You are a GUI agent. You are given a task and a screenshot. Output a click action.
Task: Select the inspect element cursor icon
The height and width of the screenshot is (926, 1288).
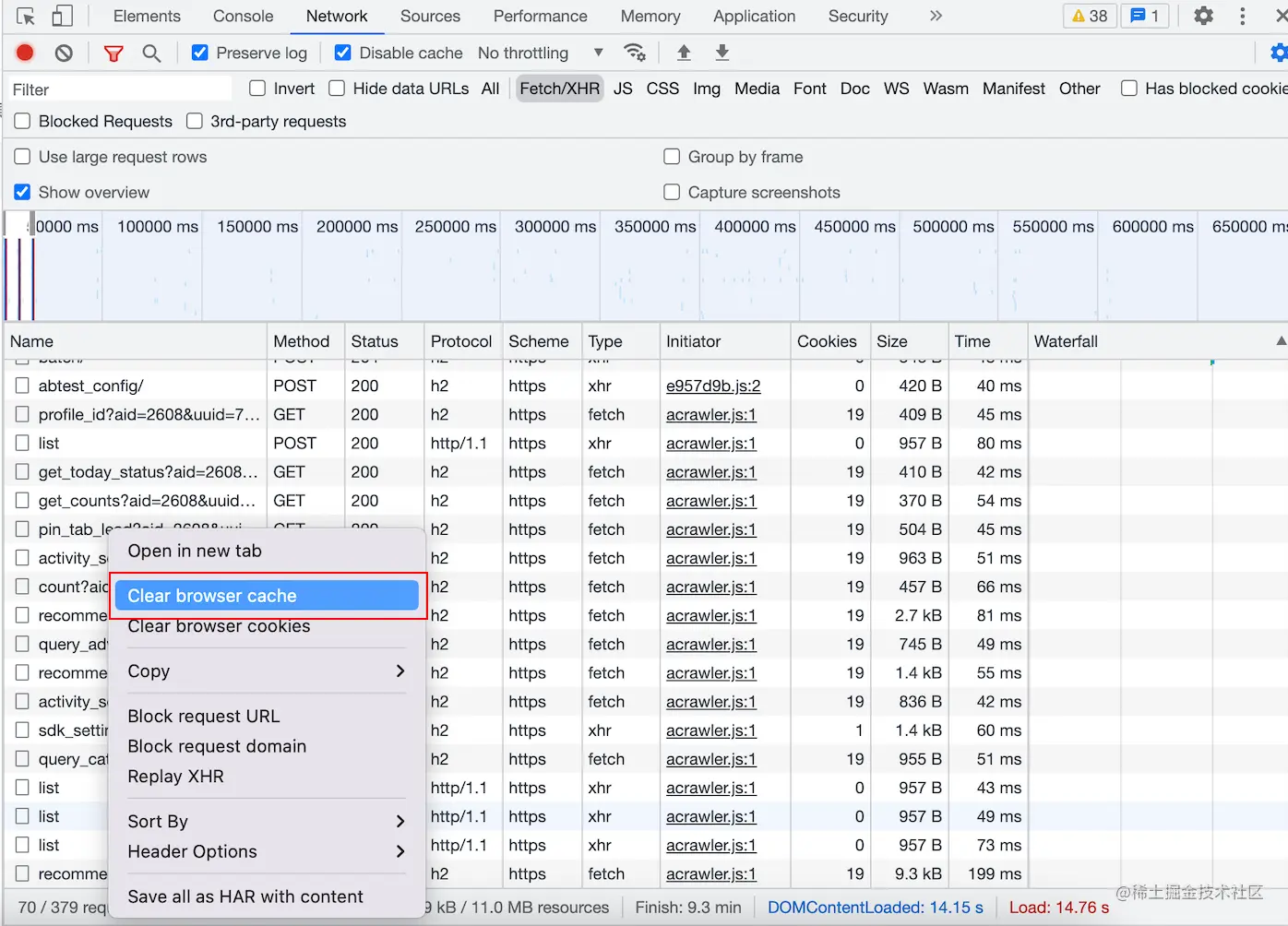click(x=26, y=16)
